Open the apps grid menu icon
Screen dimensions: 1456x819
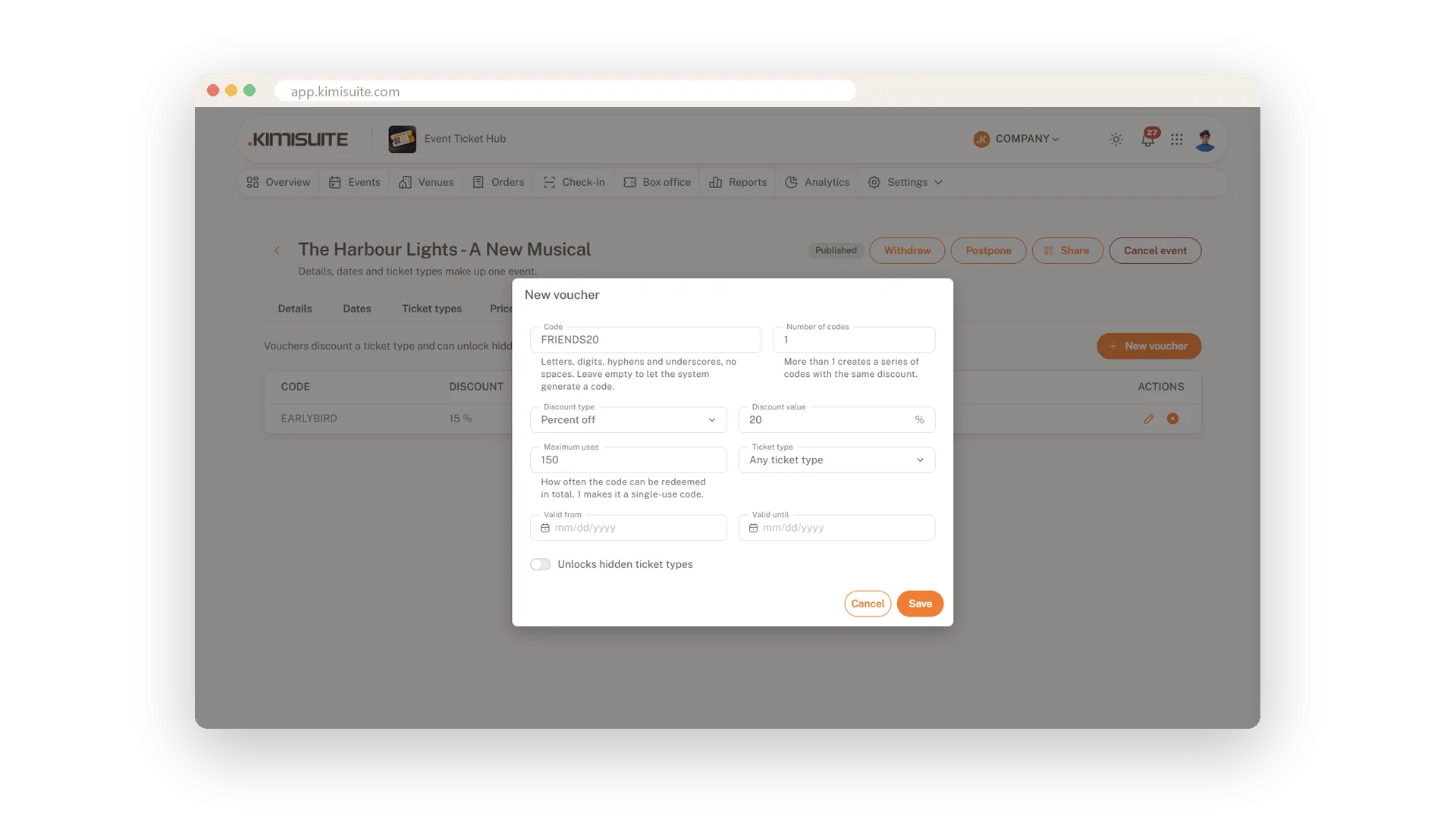(1176, 140)
